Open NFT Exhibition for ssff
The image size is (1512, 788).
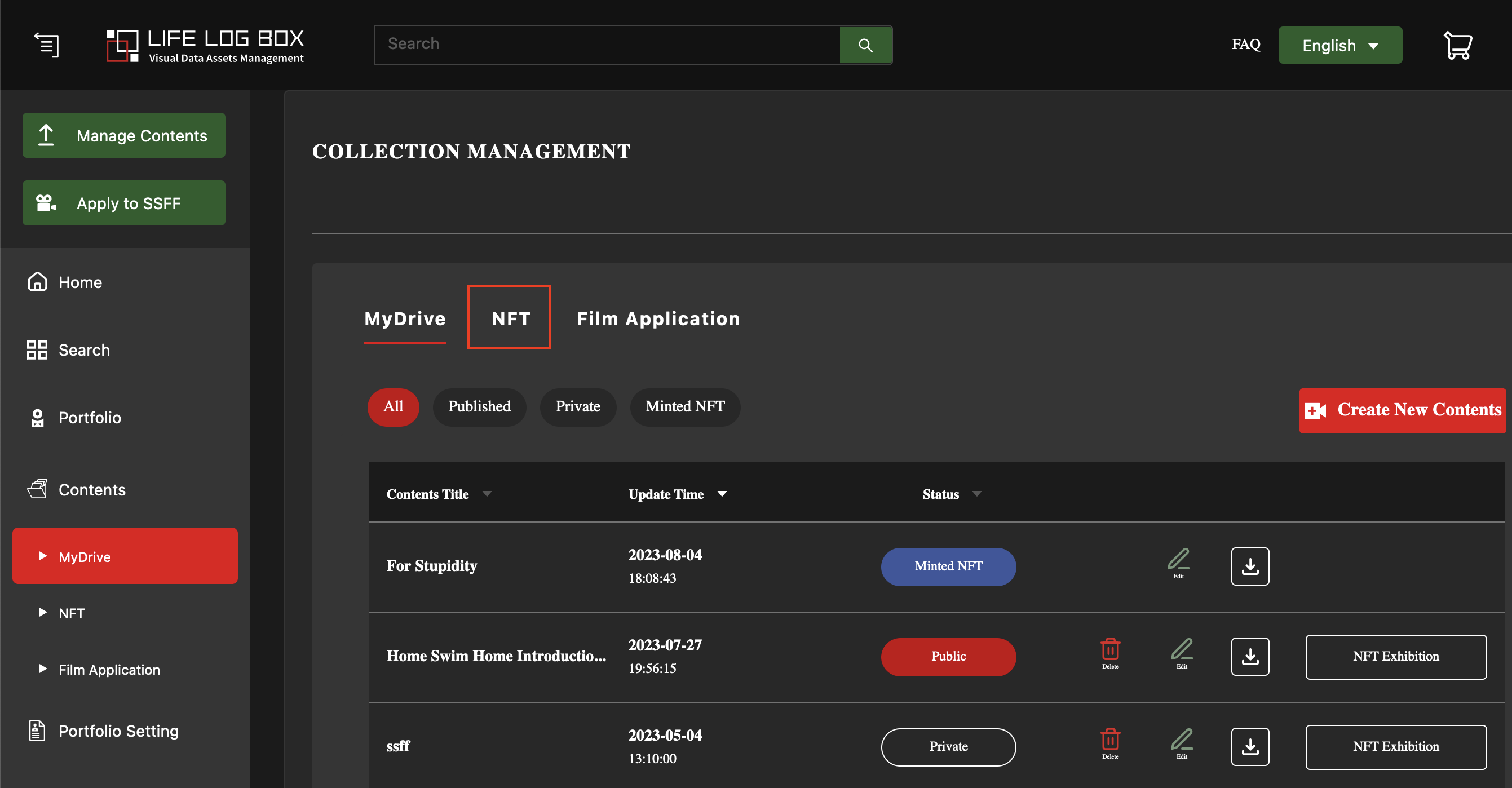click(x=1396, y=747)
